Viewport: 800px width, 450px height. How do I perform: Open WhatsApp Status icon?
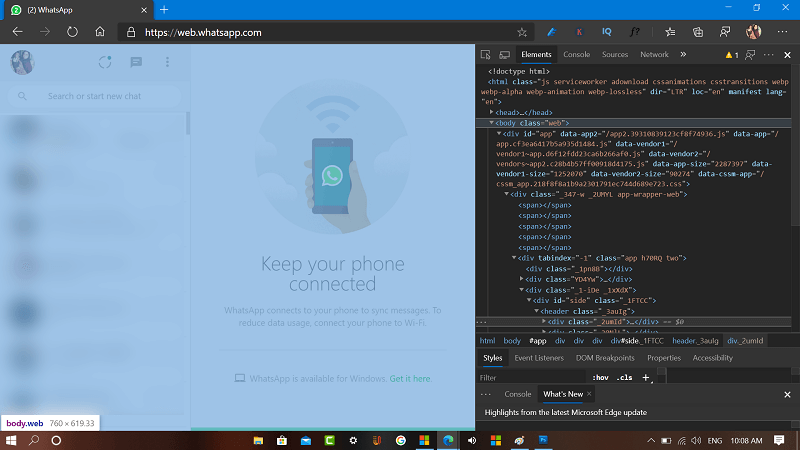click(x=105, y=62)
